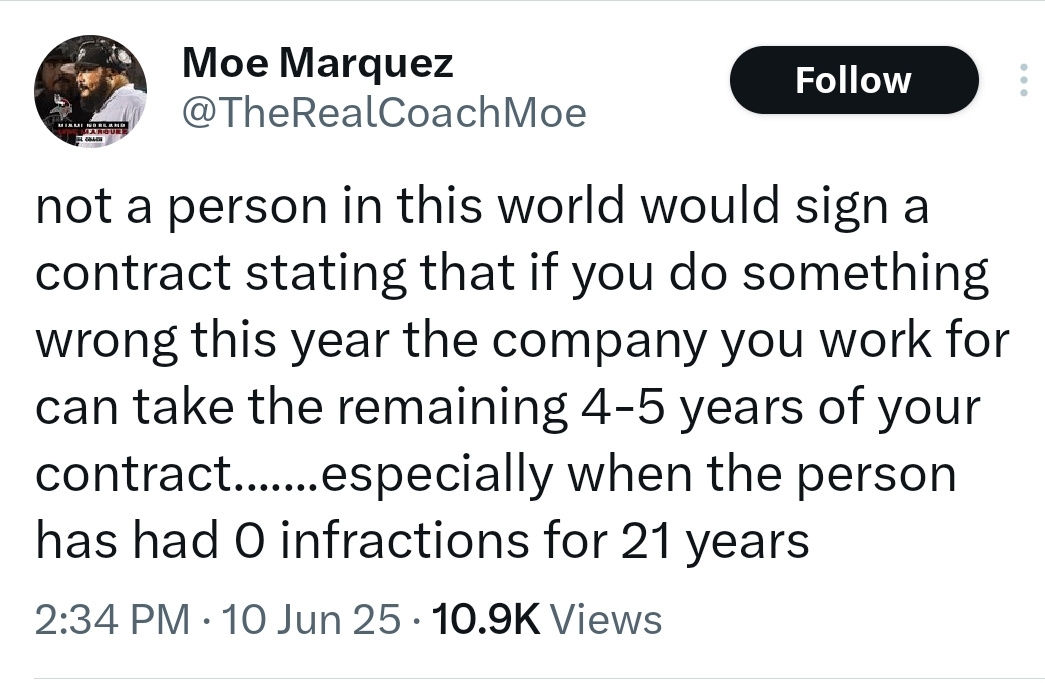Open the Moe Marquez display name link

point(317,63)
